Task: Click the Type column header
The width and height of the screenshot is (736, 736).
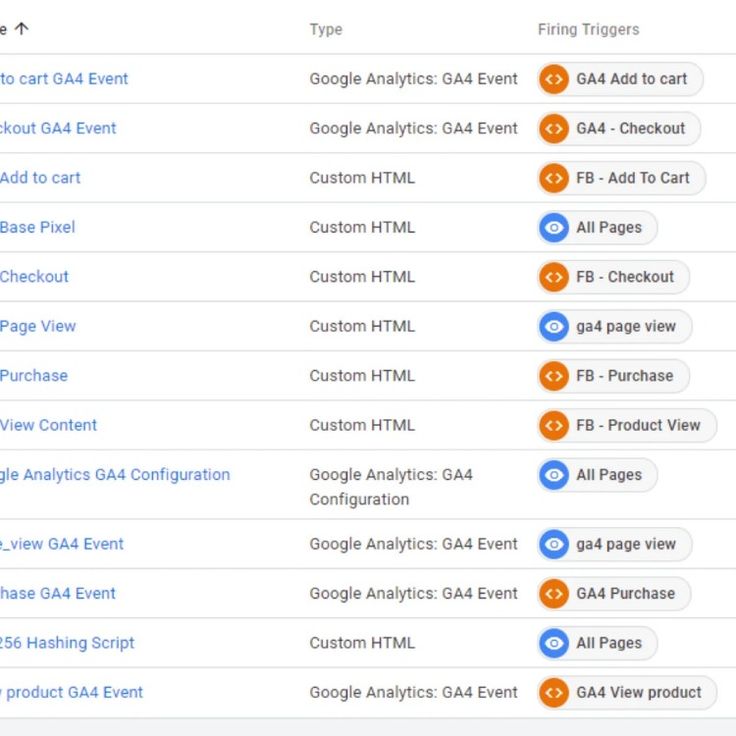Action: (326, 30)
